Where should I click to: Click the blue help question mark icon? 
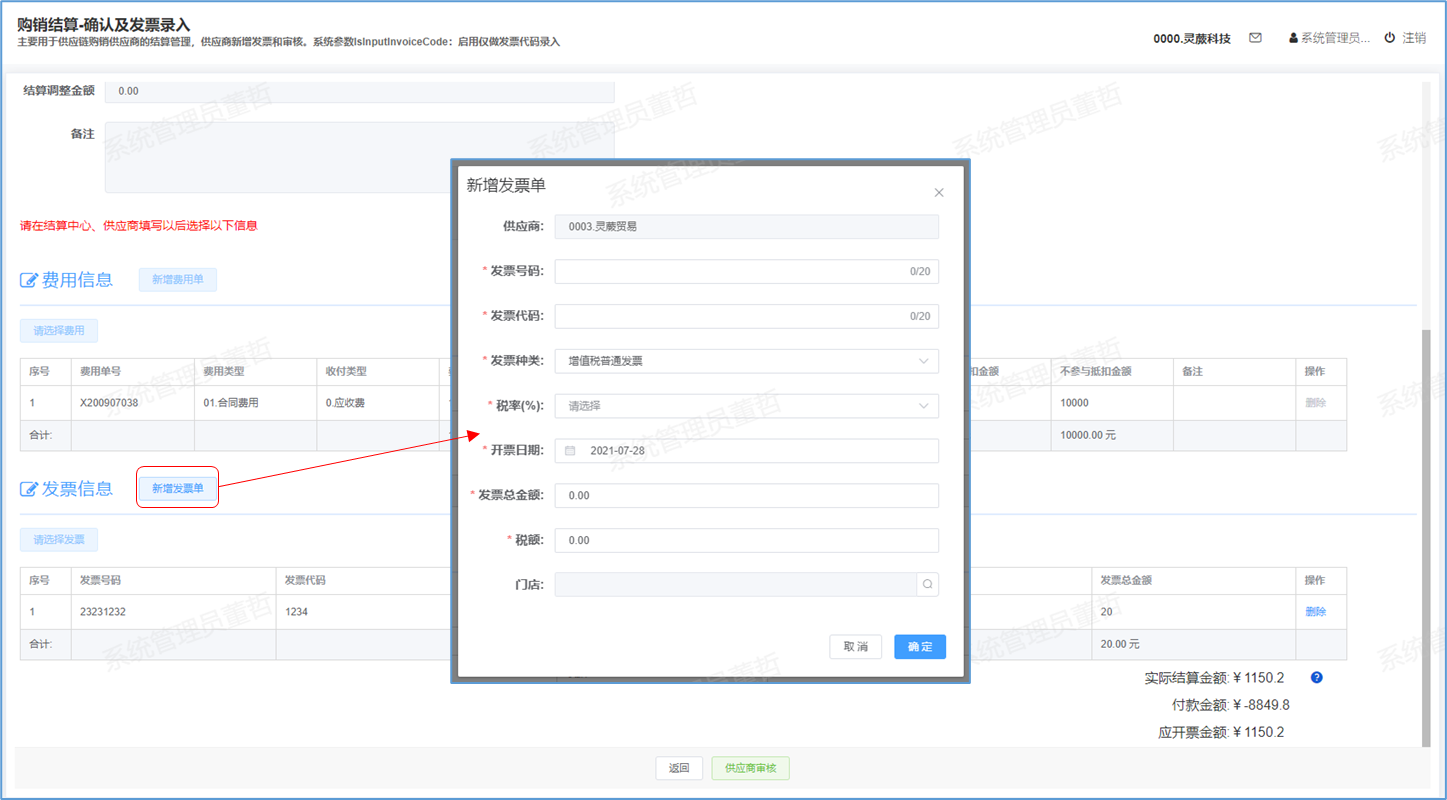(1316, 678)
